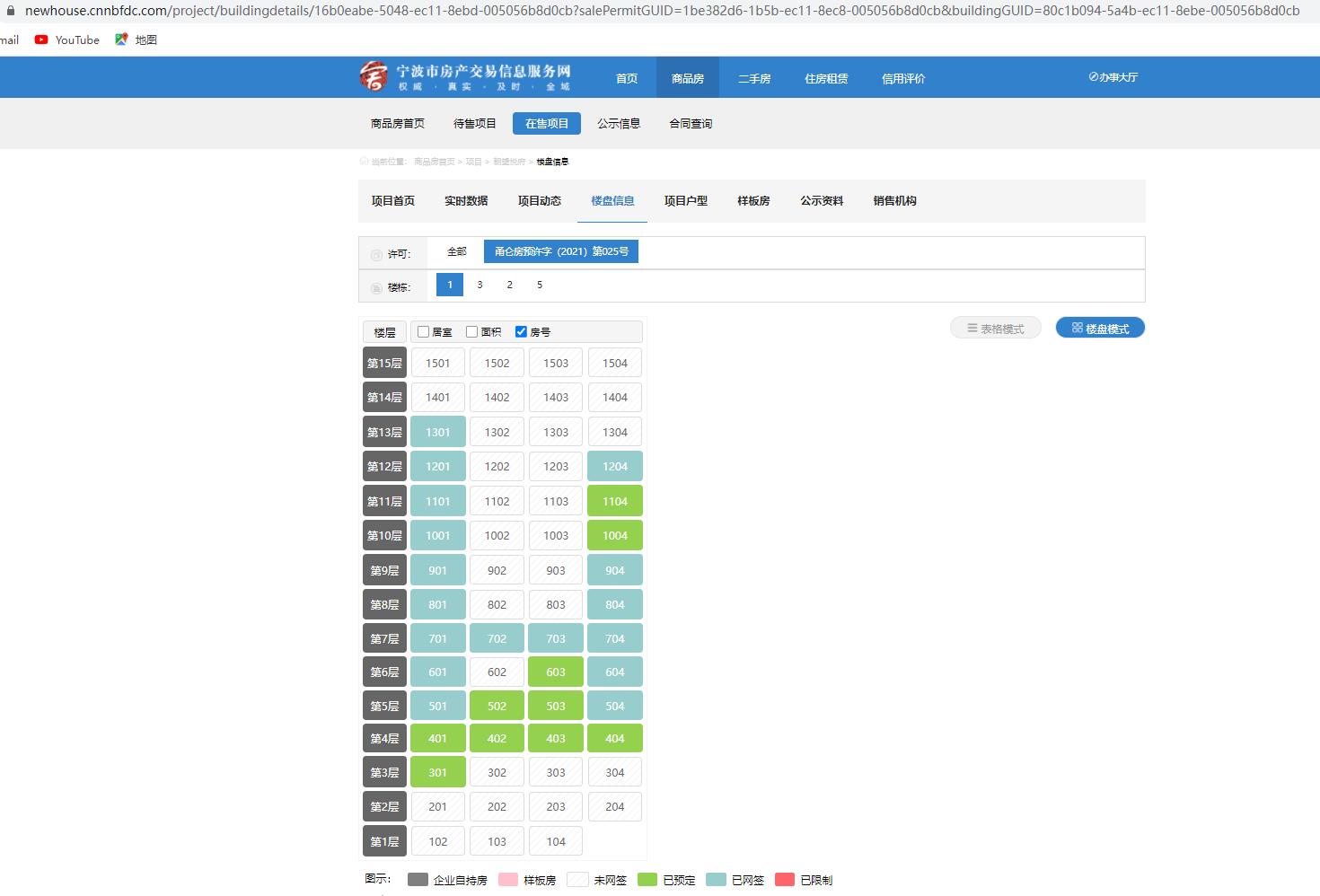Open reserved unit 603
The width and height of the screenshot is (1320, 896).
pyautogui.click(x=556, y=672)
